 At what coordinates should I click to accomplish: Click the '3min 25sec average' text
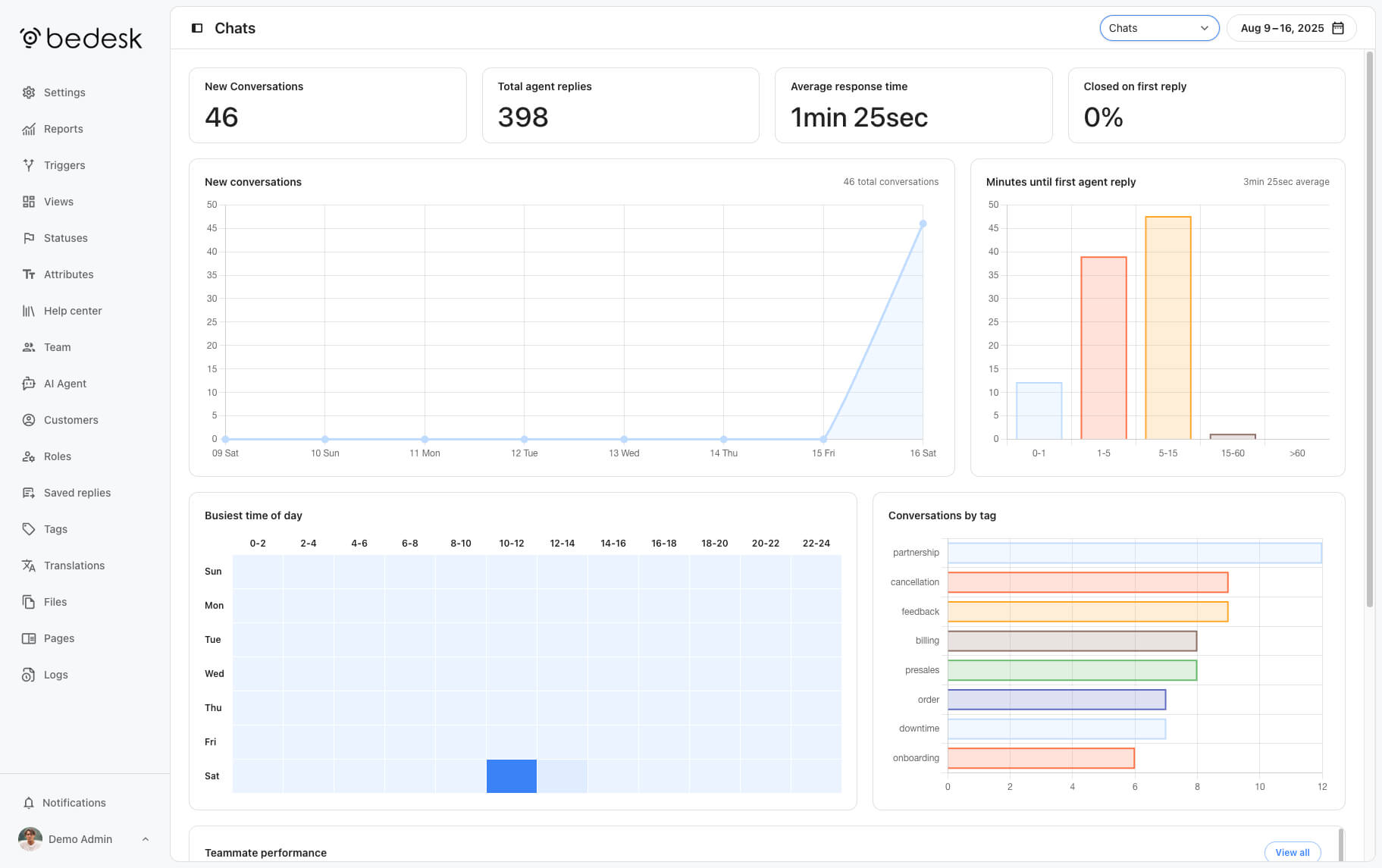click(x=1286, y=182)
